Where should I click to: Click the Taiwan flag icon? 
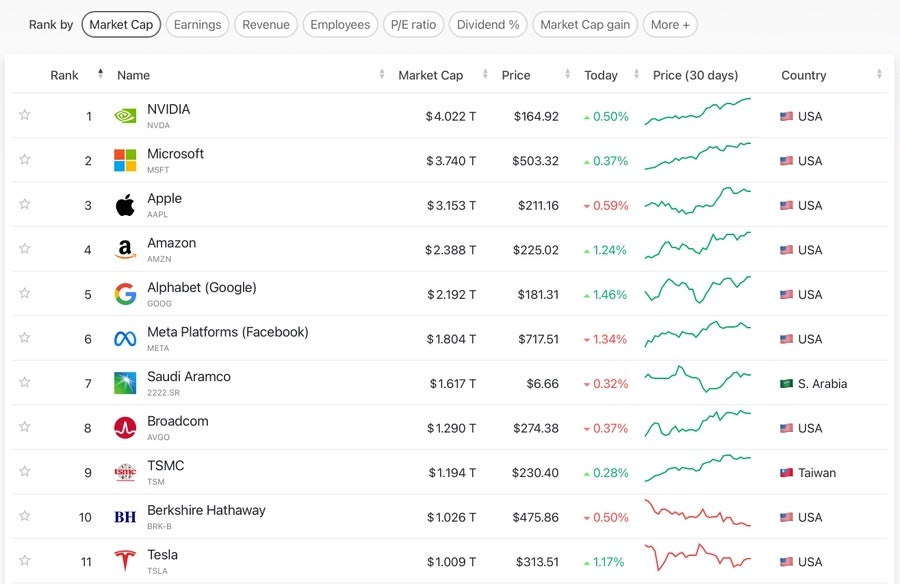[786, 473]
